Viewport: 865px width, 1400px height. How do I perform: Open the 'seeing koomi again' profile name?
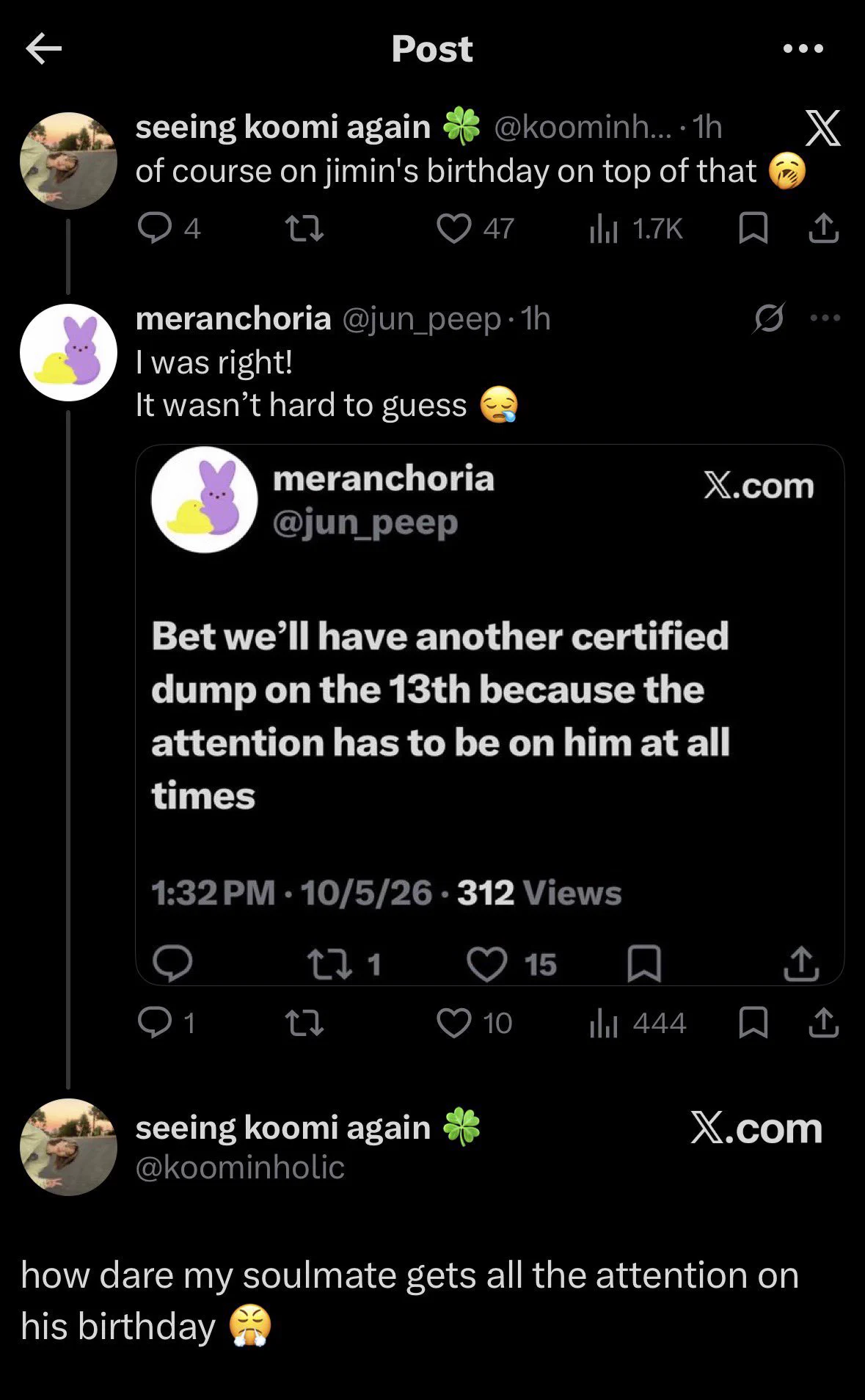point(282,126)
